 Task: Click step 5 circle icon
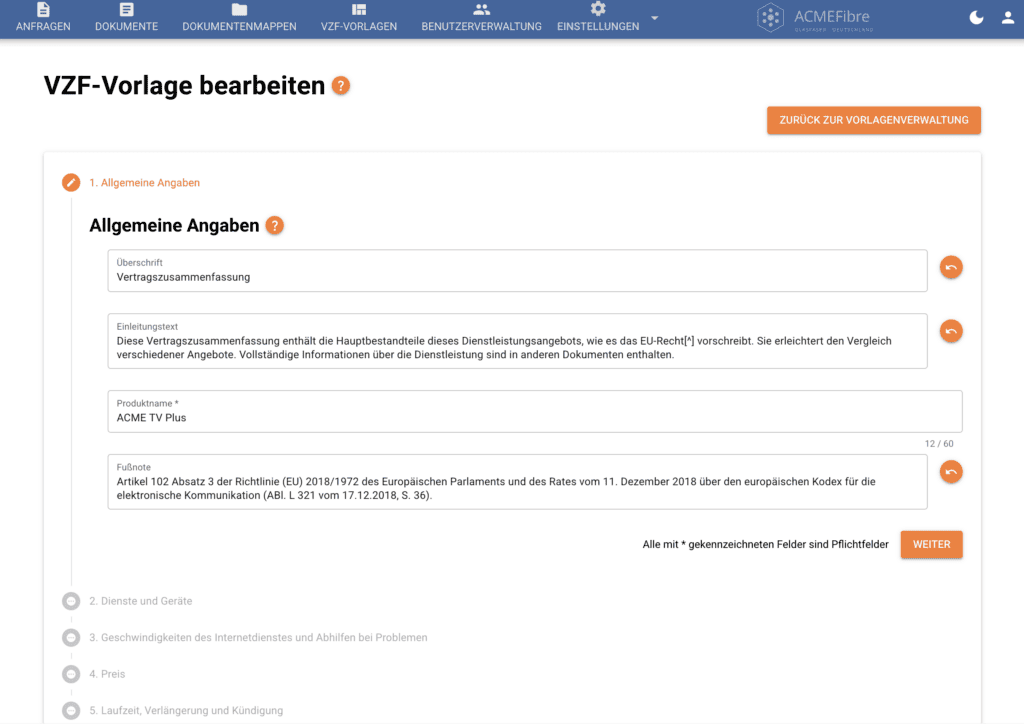coord(71,711)
